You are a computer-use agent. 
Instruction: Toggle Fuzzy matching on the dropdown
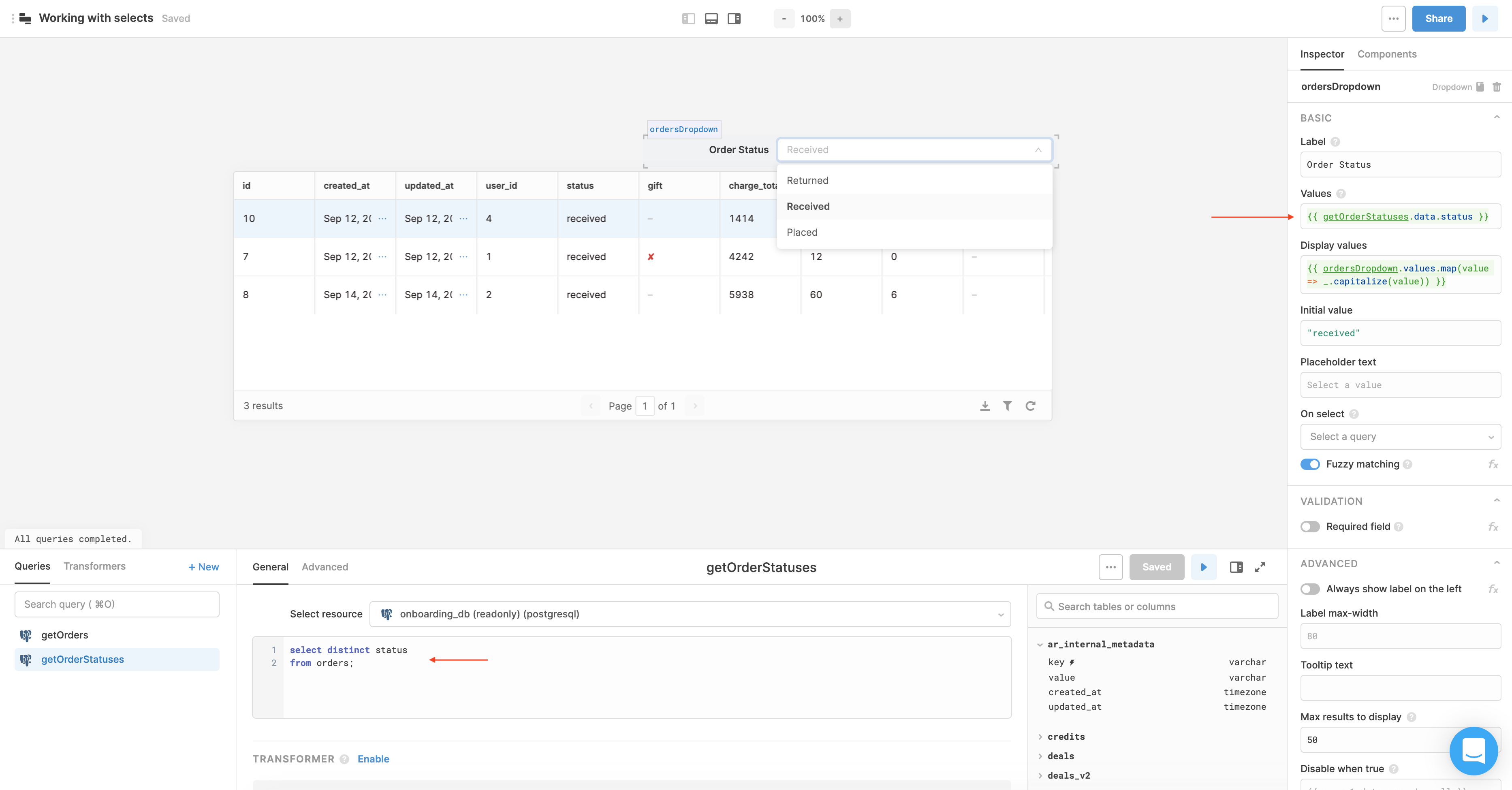point(1309,464)
